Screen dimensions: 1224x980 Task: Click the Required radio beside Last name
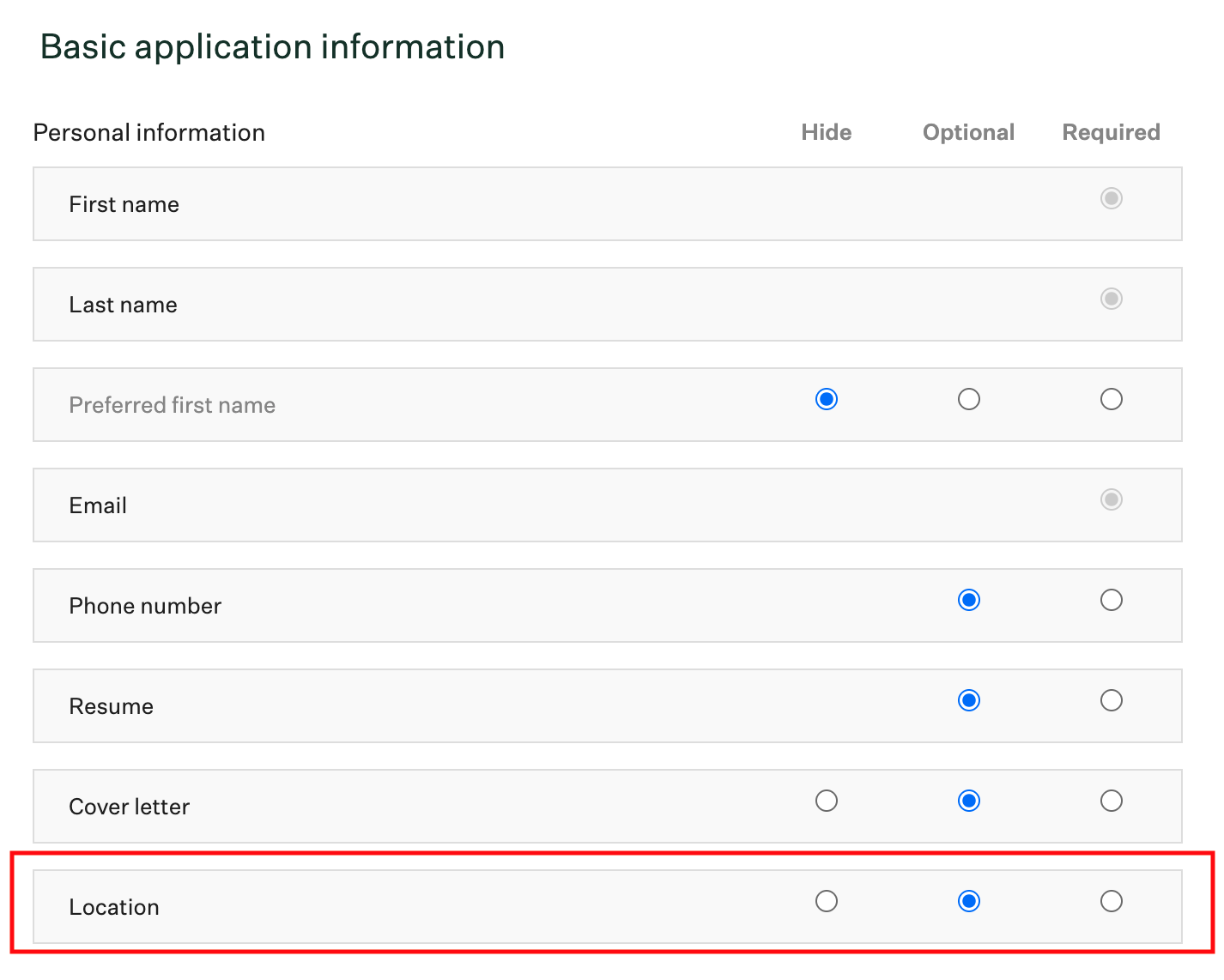click(1111, 299)
